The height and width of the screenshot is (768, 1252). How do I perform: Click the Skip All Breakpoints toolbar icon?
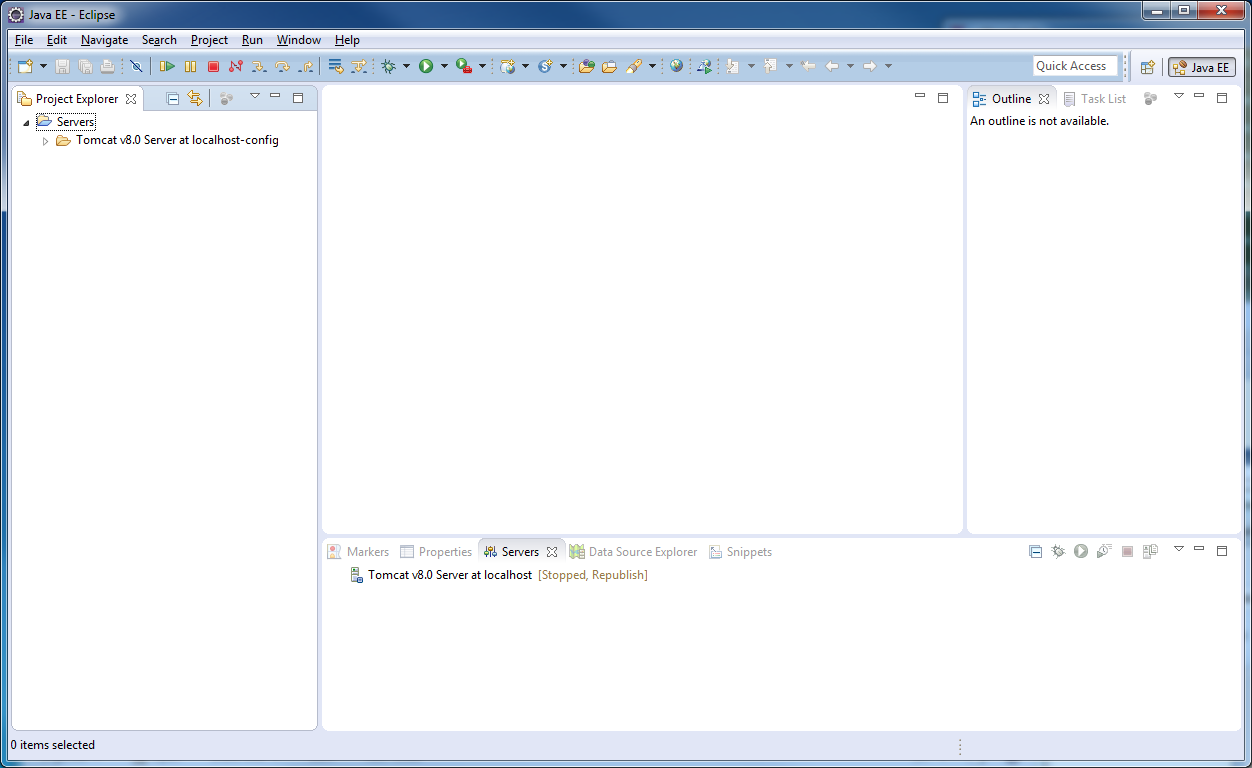tap(136, 66)
